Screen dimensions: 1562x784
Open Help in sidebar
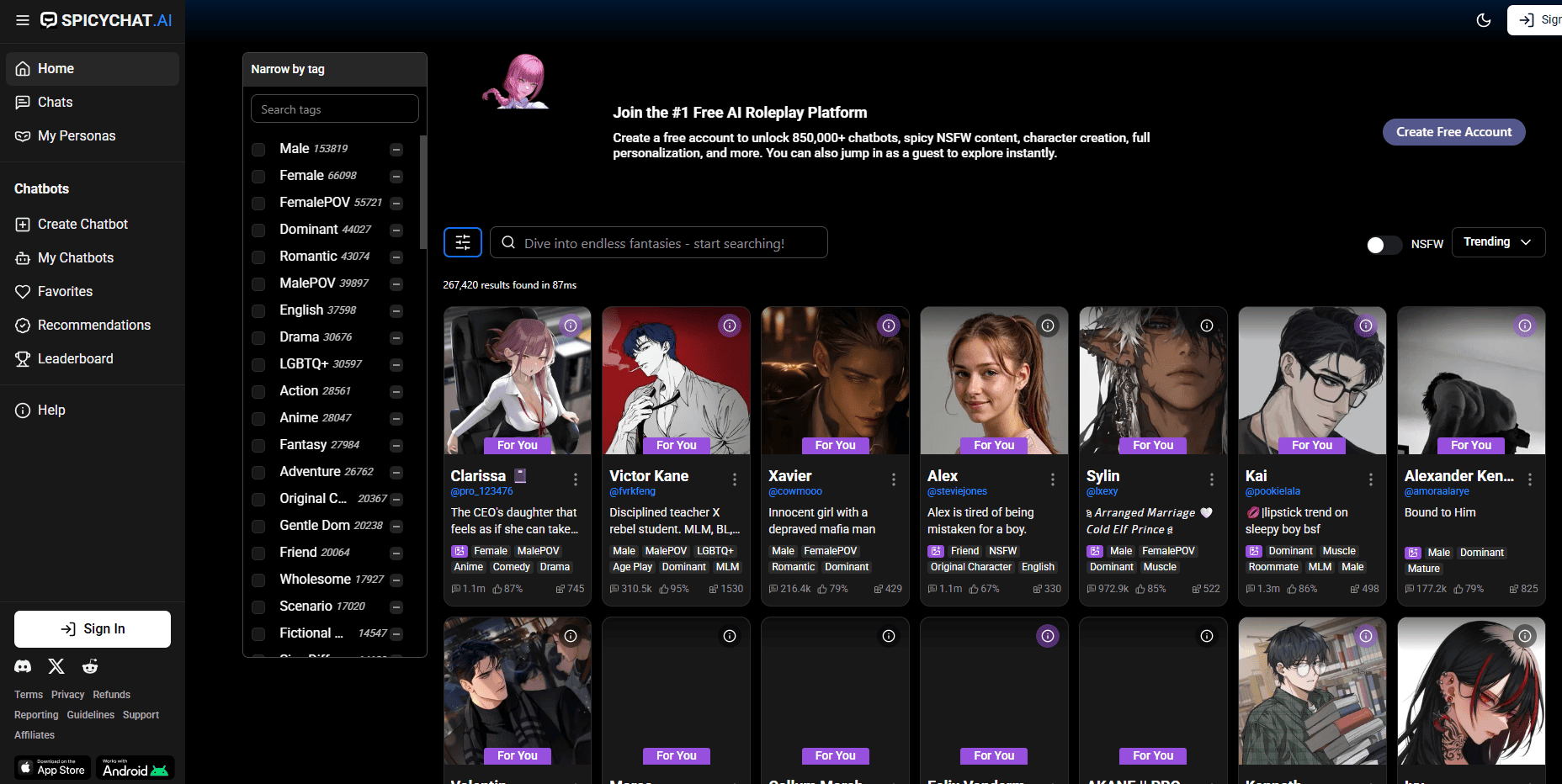coord(93,411)
